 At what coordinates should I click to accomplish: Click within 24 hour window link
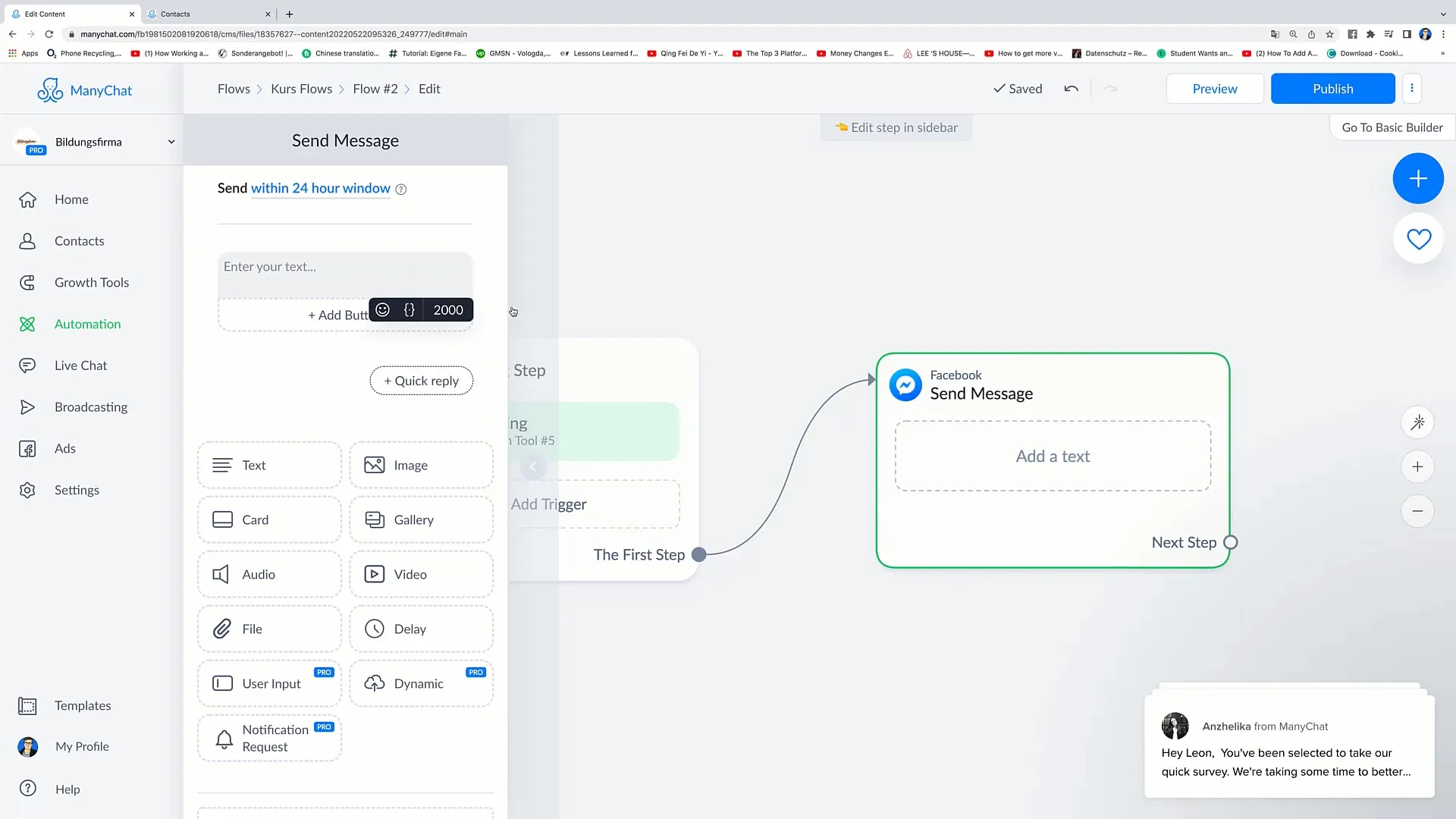(x=319, y=188)
